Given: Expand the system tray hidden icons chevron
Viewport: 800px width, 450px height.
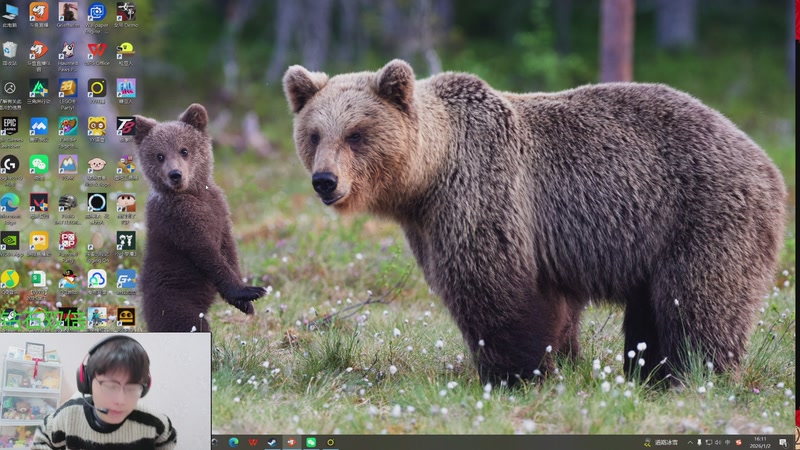Looking at the screenshot, I should pos(690,442).
